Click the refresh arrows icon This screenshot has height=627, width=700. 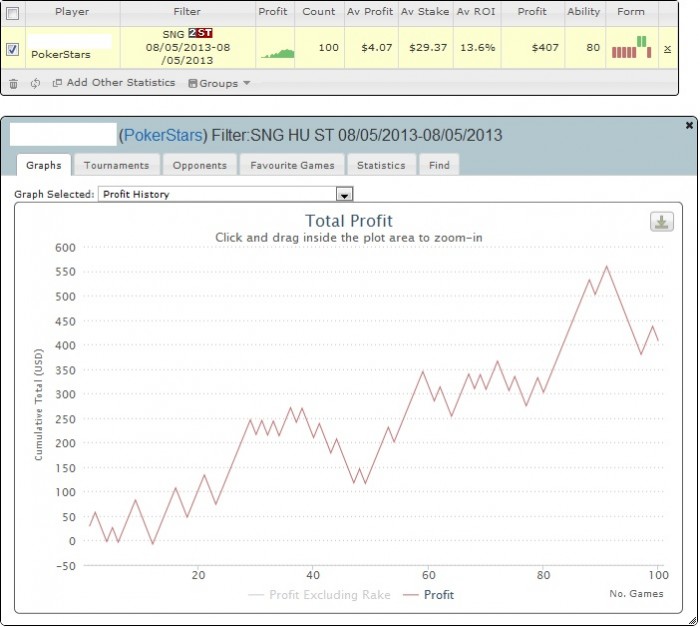[35, 83]
